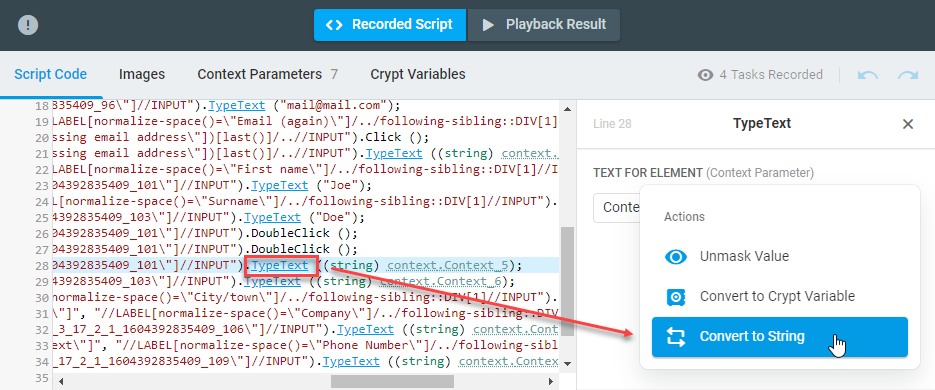Open the Recorded Script view
Viewport: 935px width, 390px height.
[390, 25]
